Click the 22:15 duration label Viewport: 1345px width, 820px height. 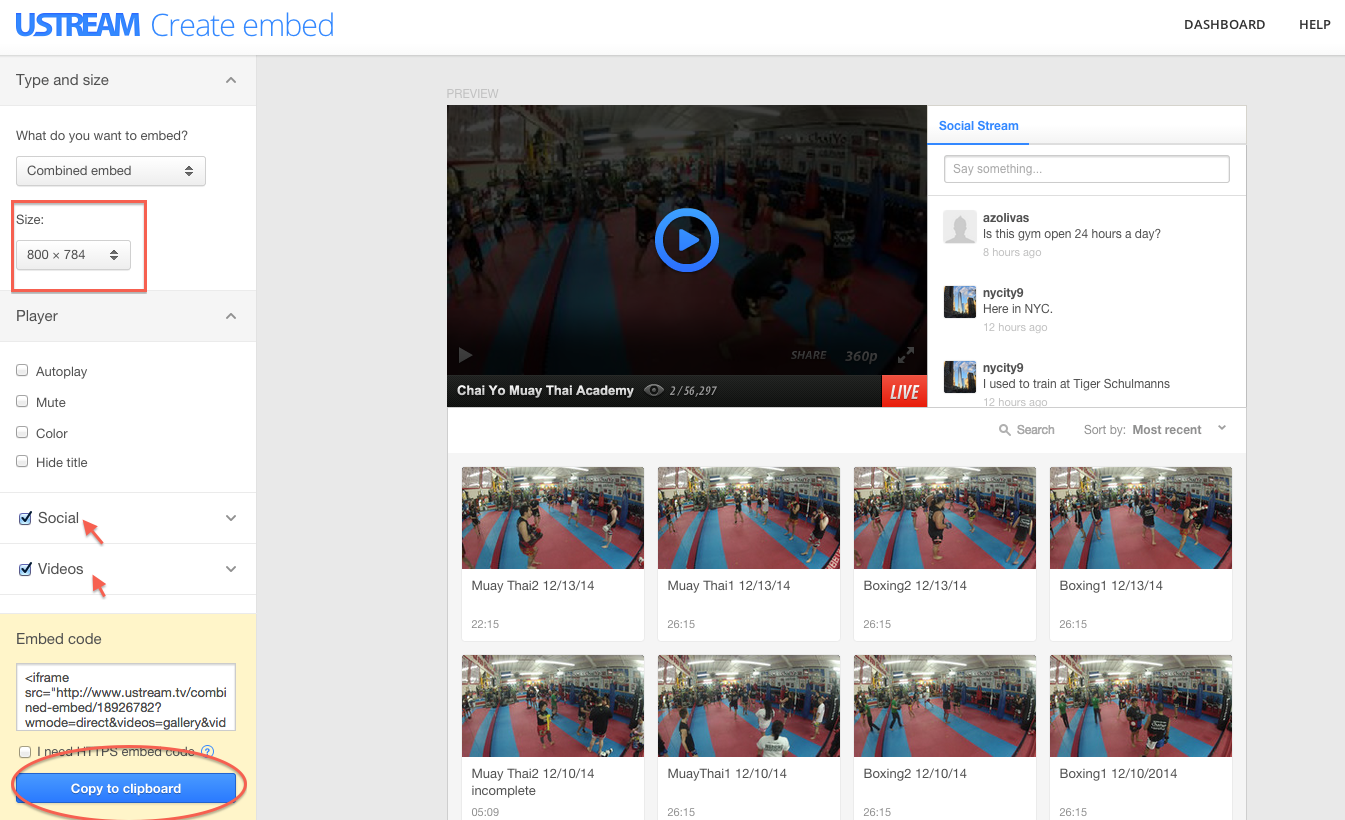click(x=485, y=624)
